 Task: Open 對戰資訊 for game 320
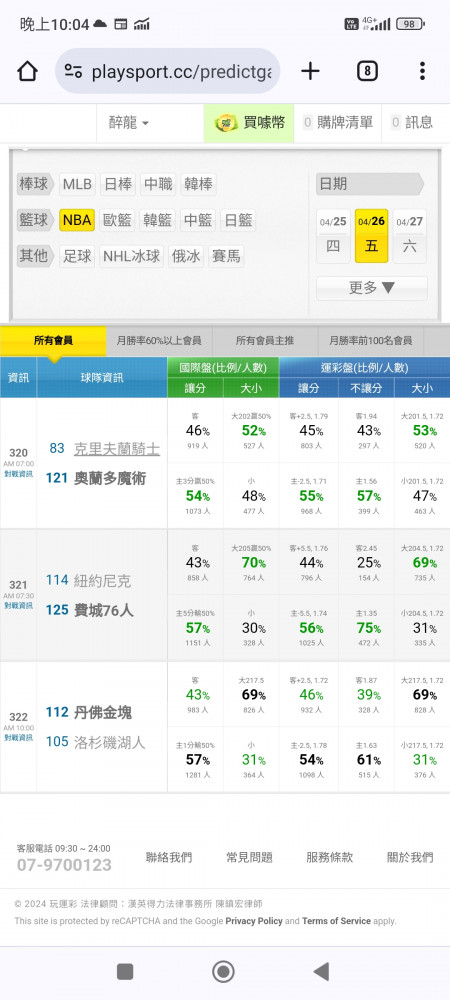click(18, 474)
